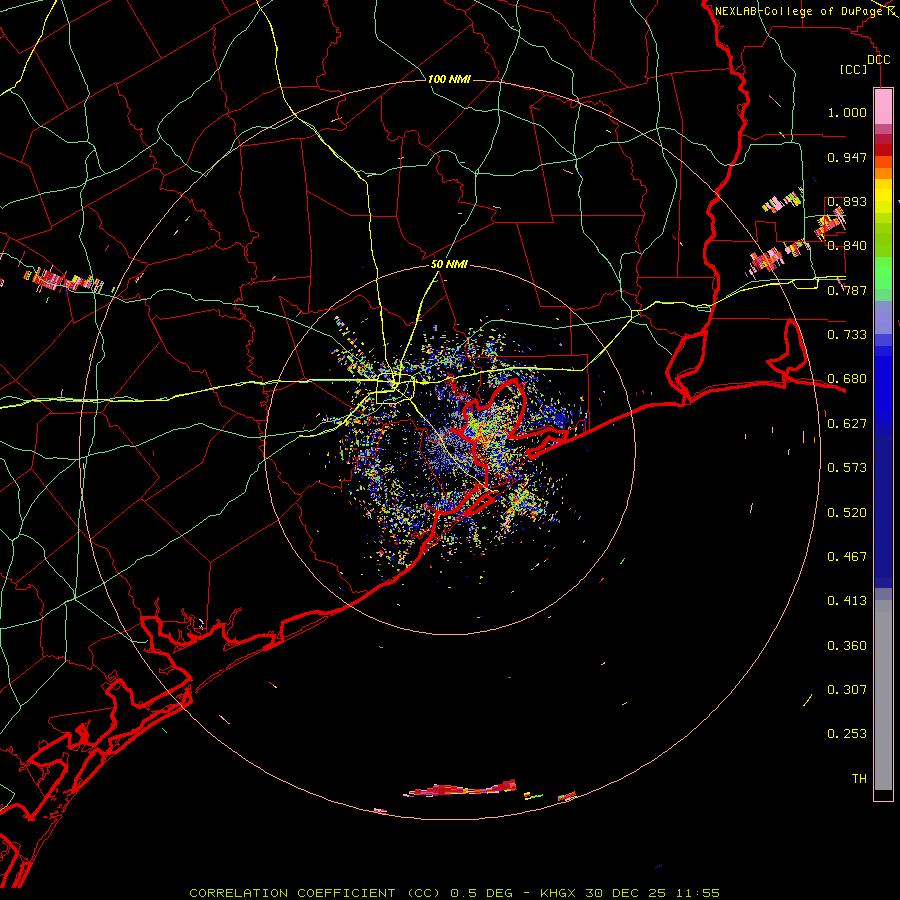
Task: Click the 0.253 scale value
Action: tap(847, 734)
